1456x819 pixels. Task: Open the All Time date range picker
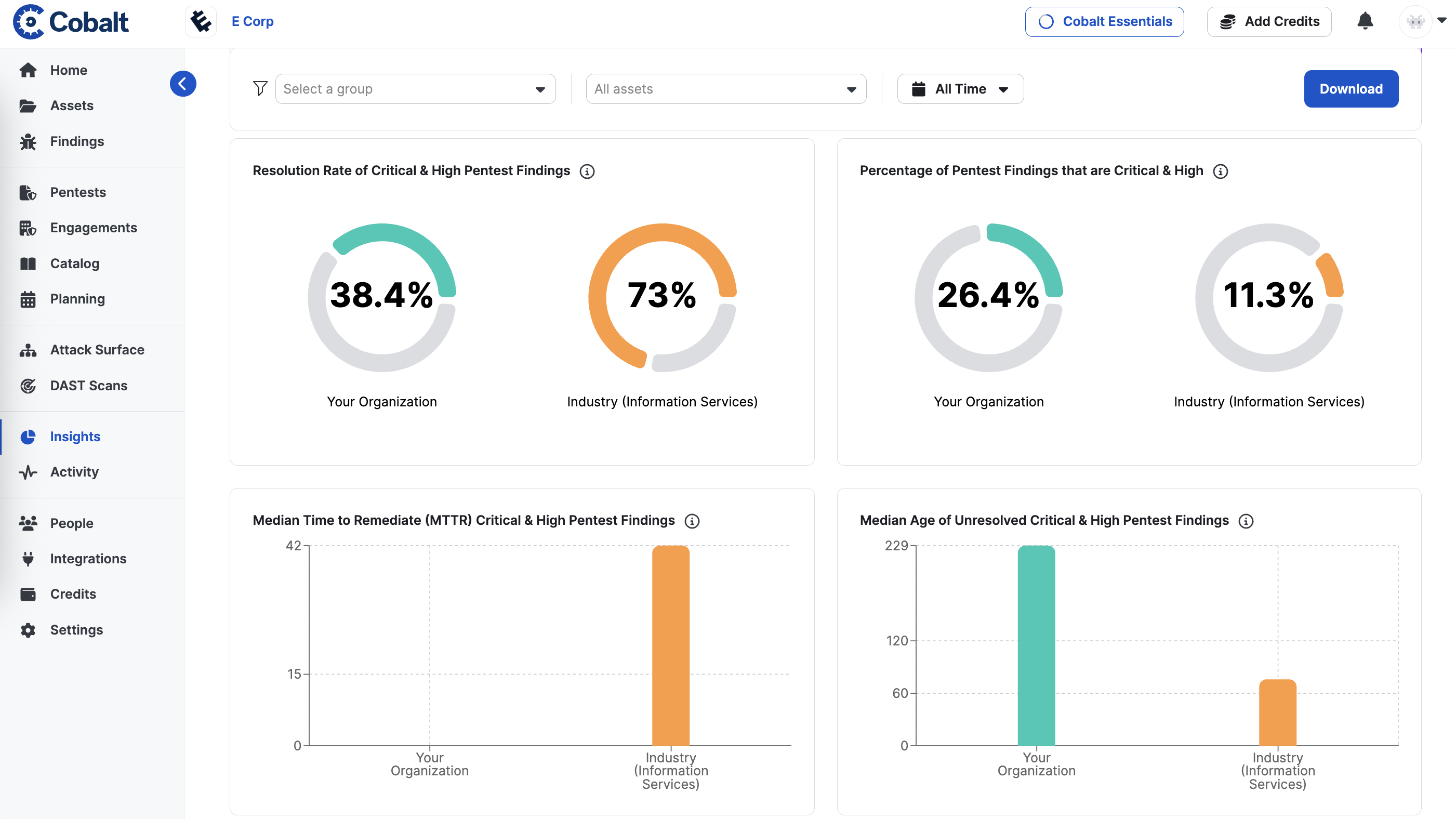point(960,89)
